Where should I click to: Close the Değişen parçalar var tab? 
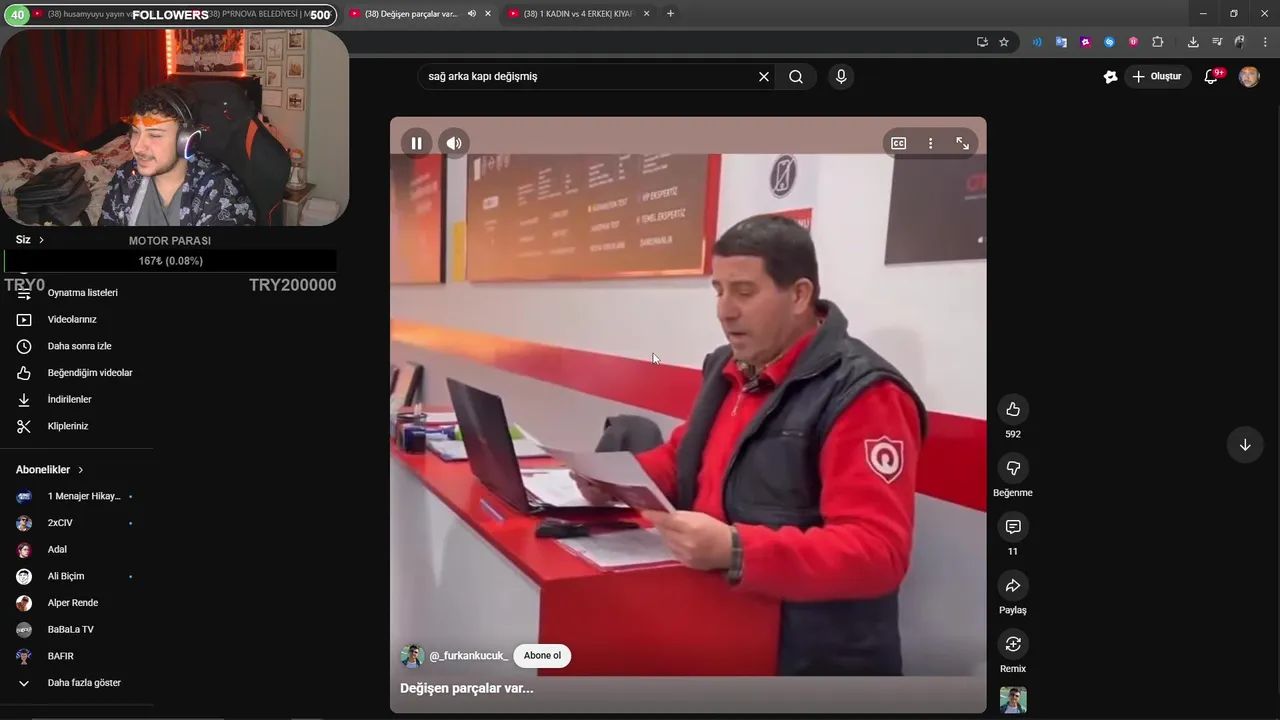point(487,14)
